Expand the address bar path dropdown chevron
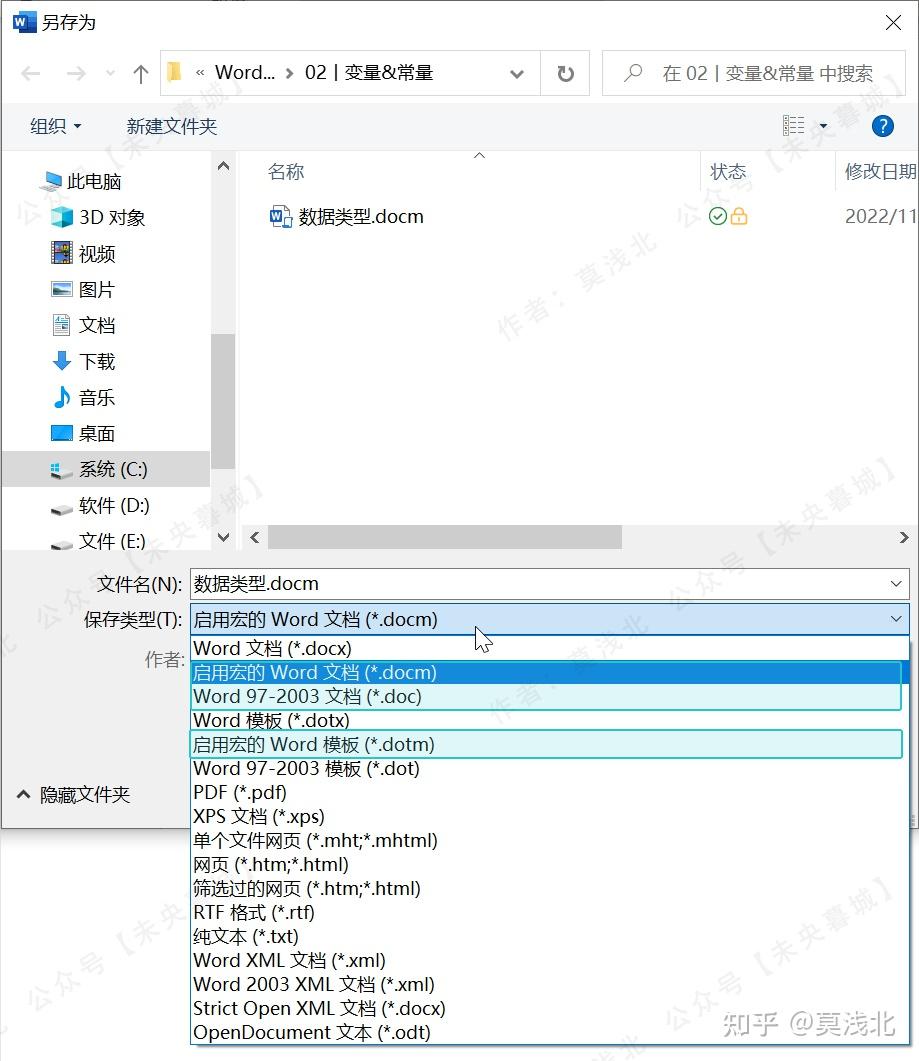Screen dimensions: 919x1061 click(x=517, y=73)
